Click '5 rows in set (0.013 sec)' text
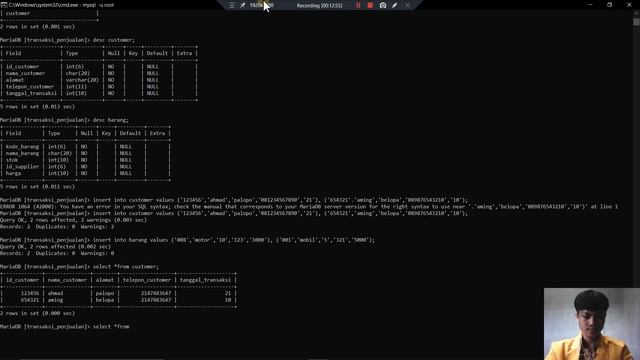Viewport: 640px width, 360px height. 38,107
